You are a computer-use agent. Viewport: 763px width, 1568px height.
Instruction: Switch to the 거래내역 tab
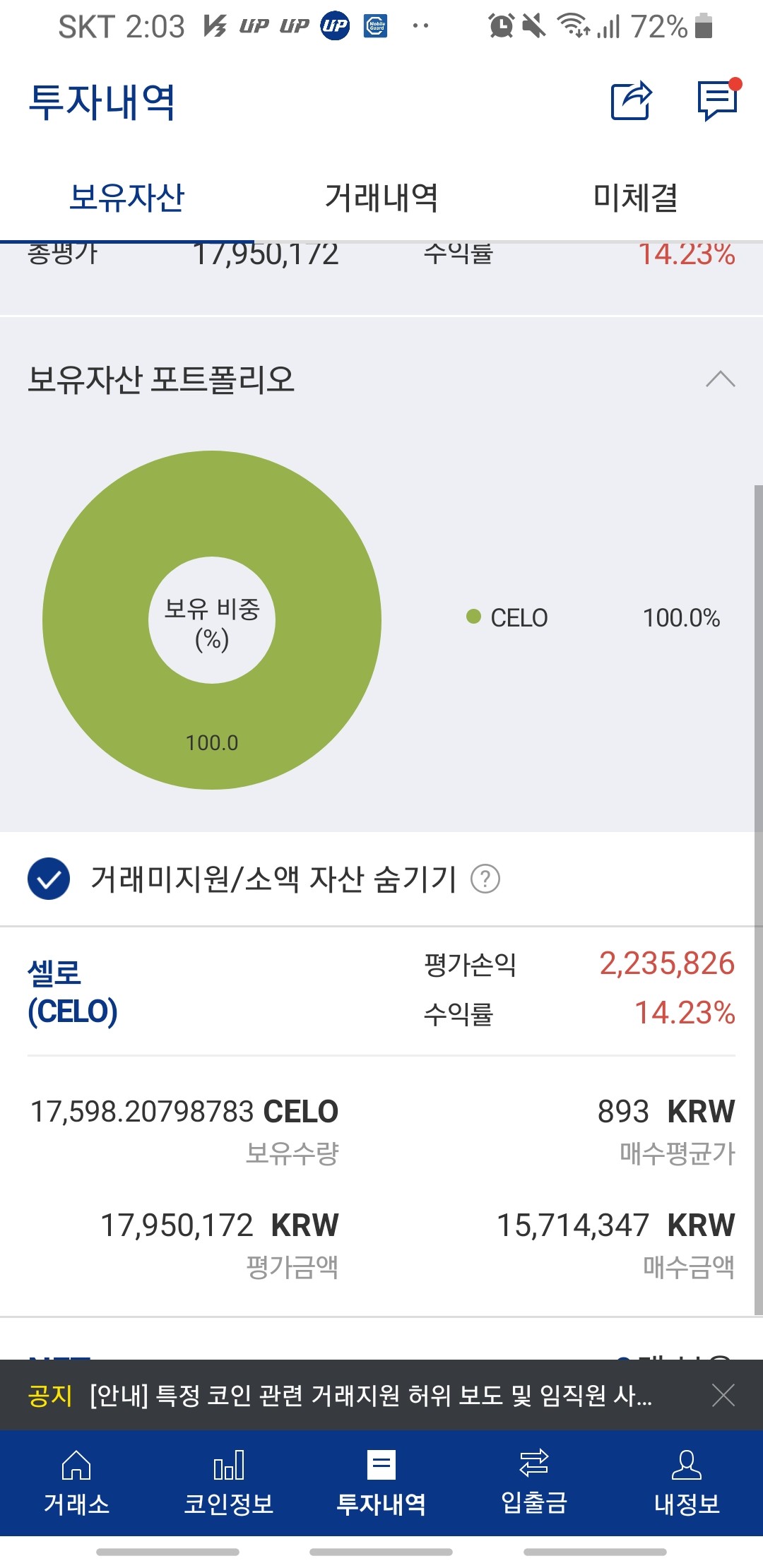(381, 197)
